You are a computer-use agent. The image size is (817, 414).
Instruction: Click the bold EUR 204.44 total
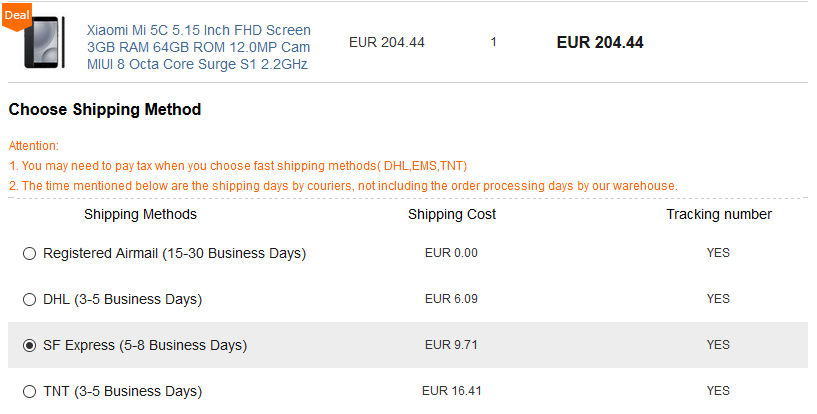(600, 43)
